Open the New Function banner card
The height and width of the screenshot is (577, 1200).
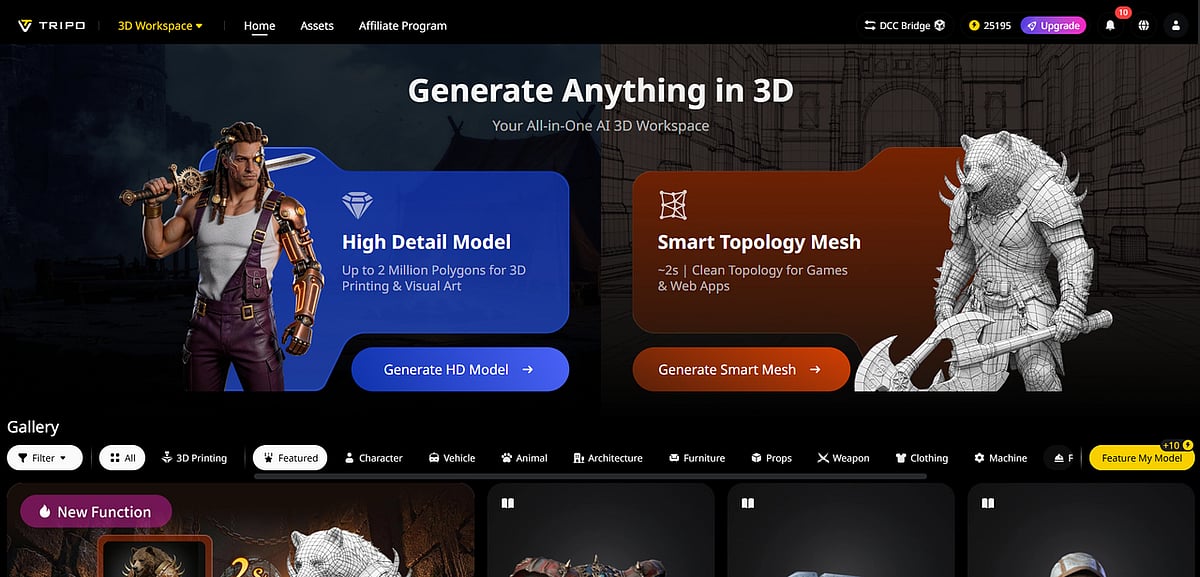click(240, 530)
